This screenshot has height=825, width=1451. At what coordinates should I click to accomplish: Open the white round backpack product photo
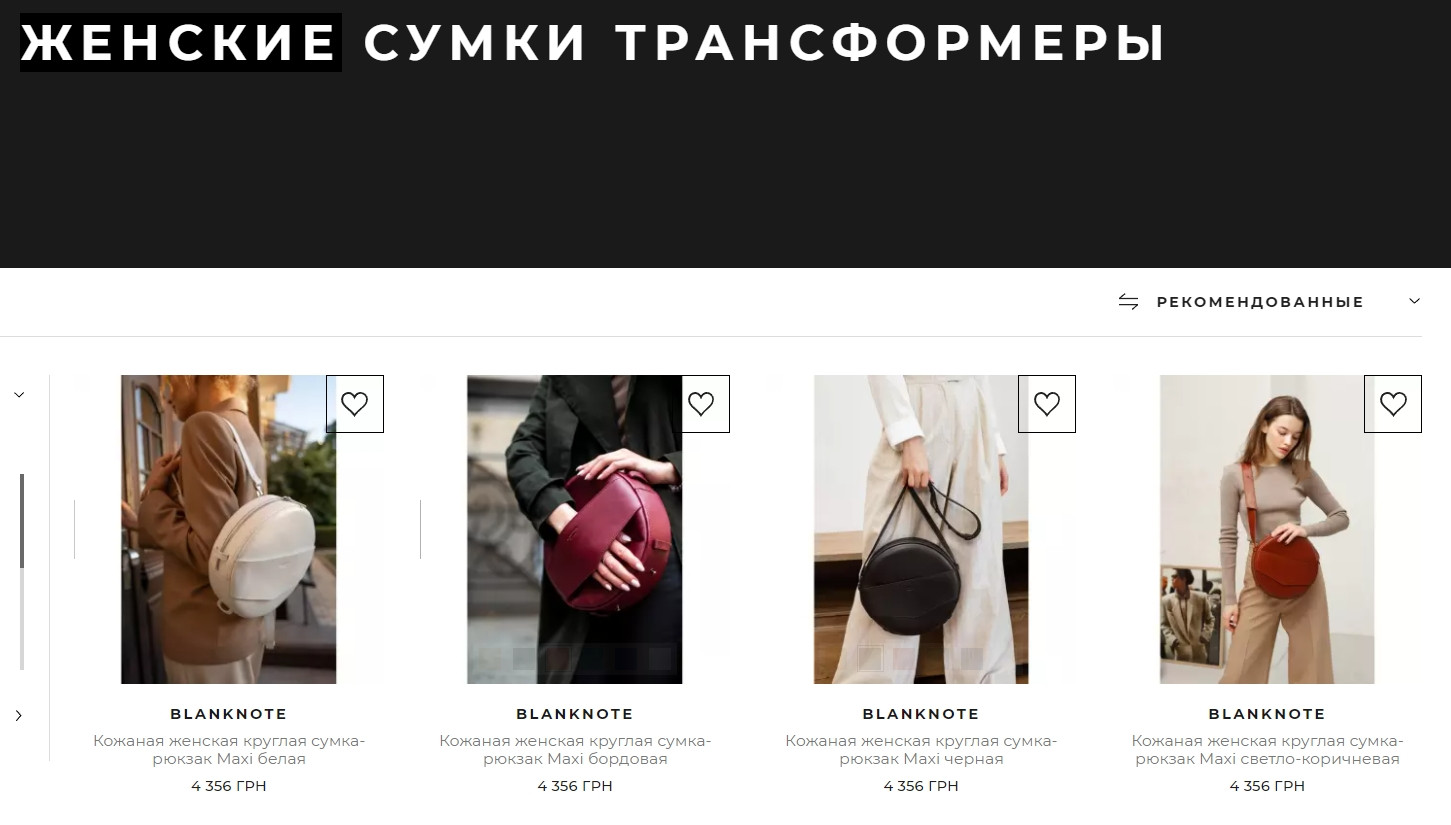pos(228,530)
